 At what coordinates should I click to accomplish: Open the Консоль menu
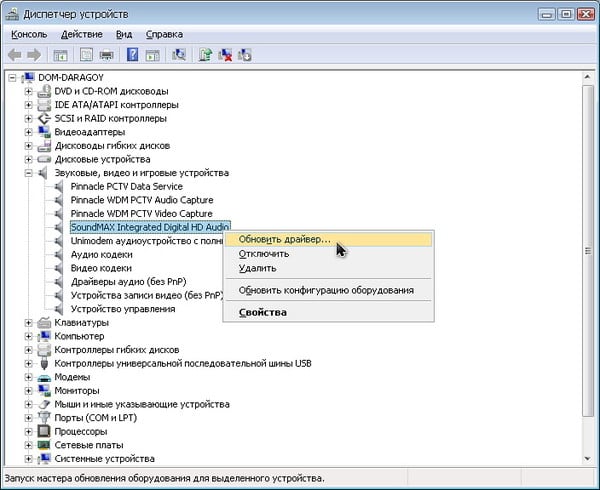pos(29,34)
